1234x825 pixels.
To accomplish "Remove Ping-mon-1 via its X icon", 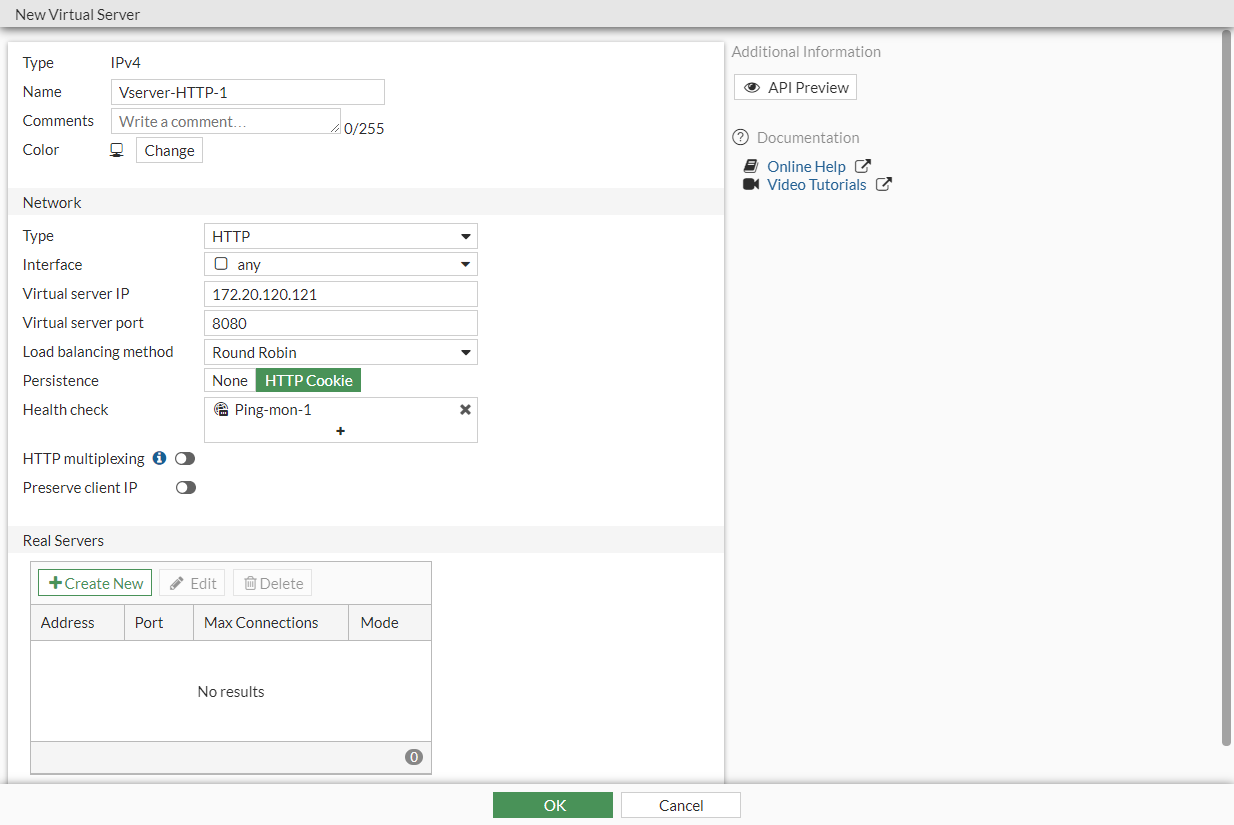I will tap(464, 409).
